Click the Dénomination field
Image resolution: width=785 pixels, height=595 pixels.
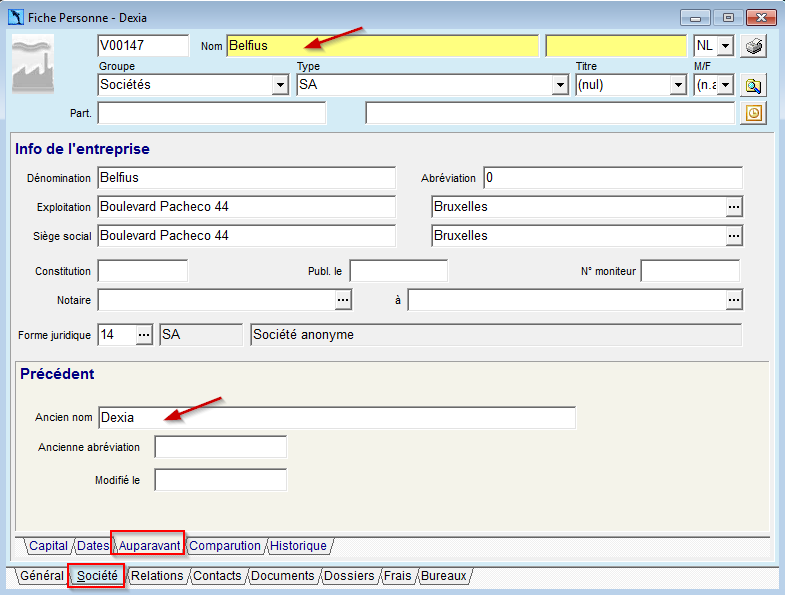[246, 178]
